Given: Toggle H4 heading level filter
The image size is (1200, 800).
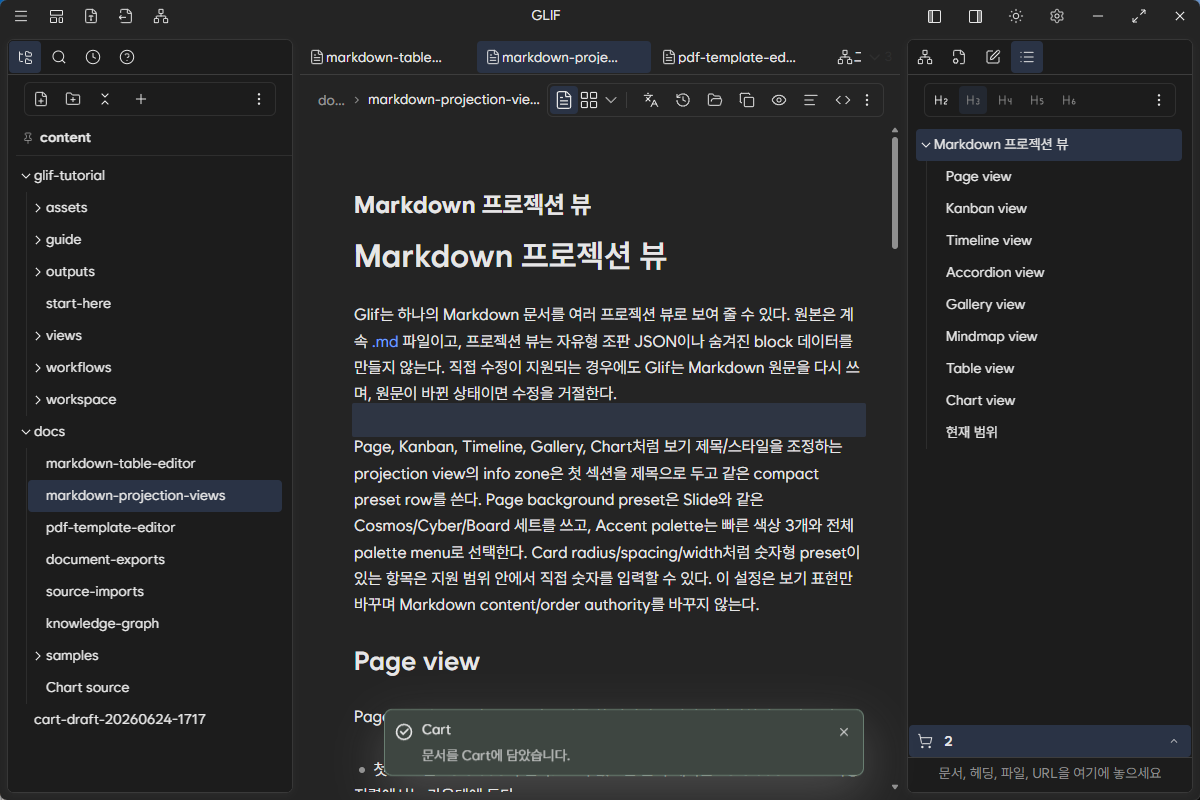Looking at the screenshot, I should 1005,100.
